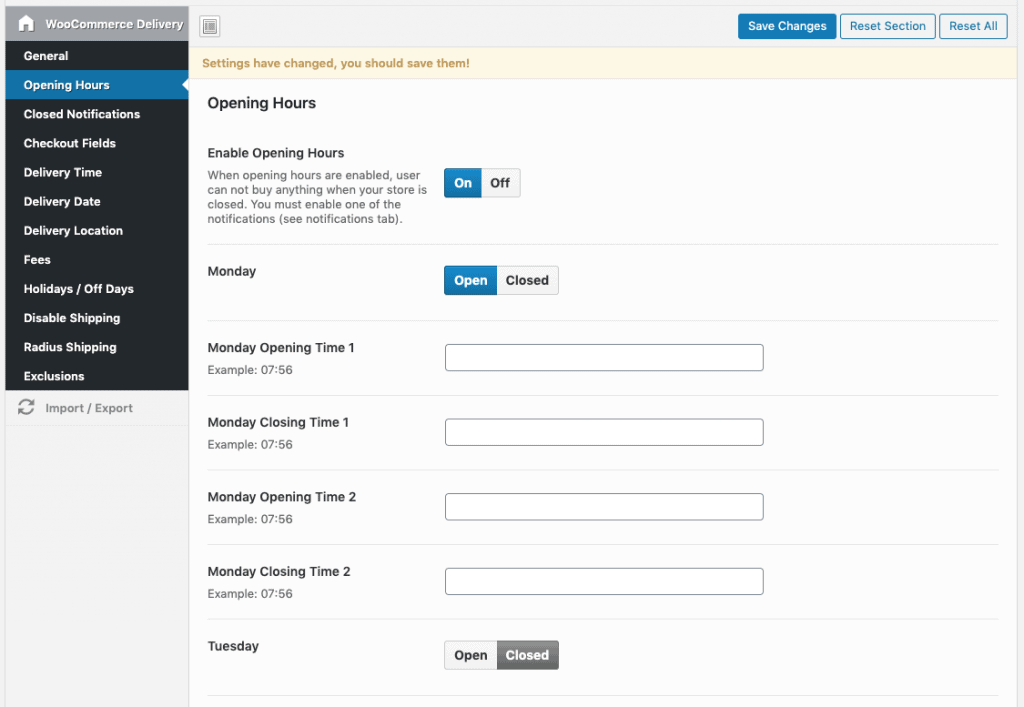Click the WooCommerce Delivery home icon
Image resolution: width=1024 pixels, height=707 pixels.
click(27, 24)
